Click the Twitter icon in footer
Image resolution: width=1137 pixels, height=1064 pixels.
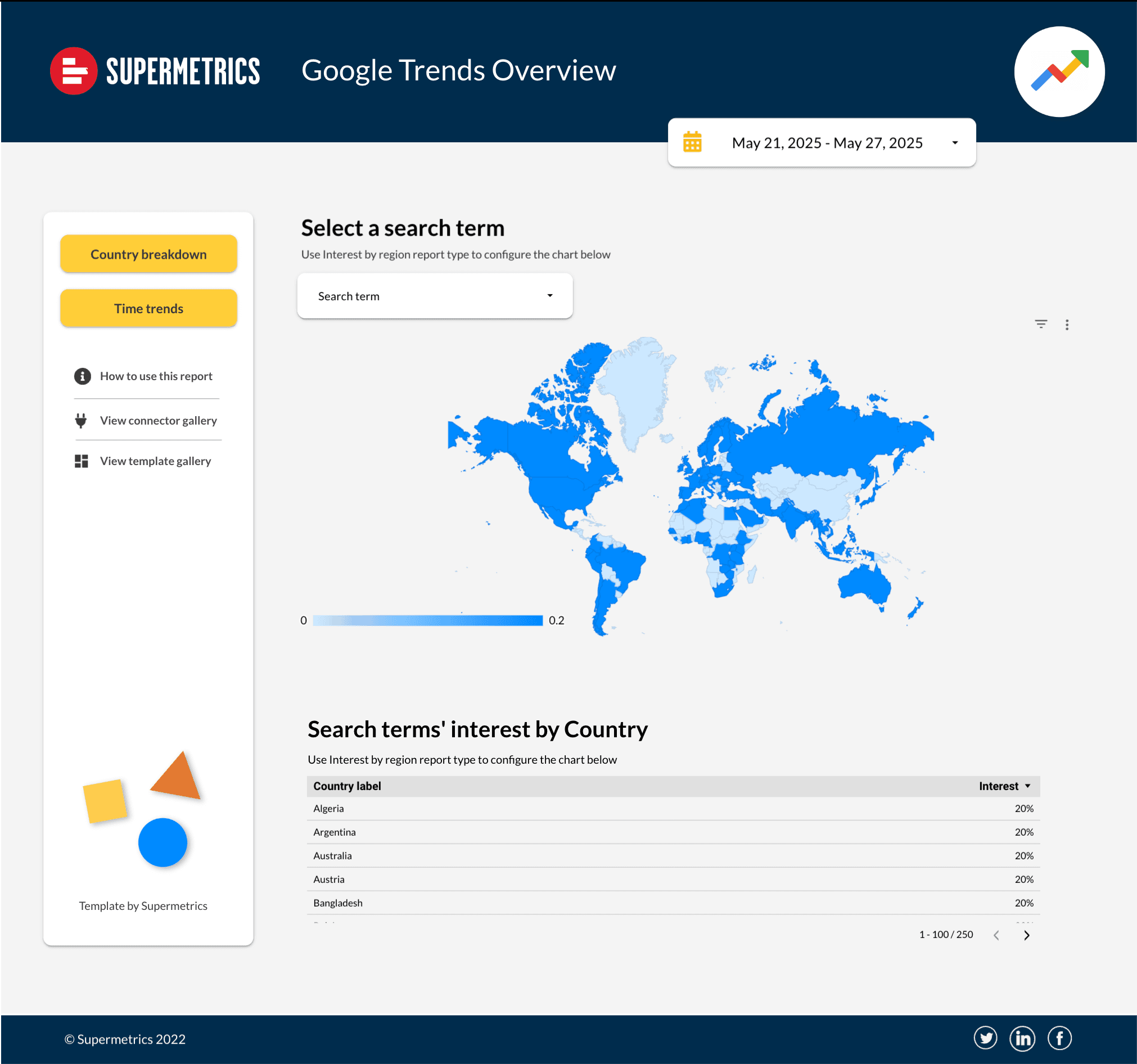coord(985,1038)
